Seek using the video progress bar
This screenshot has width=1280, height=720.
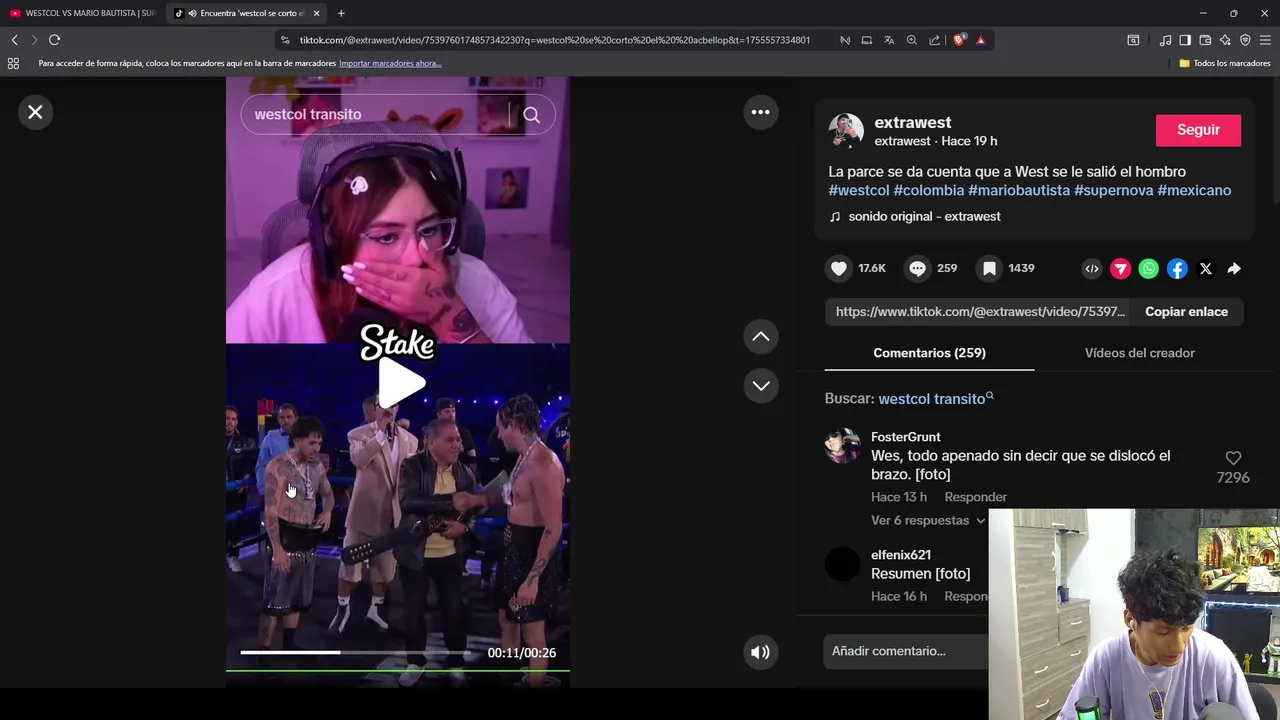coord(355,652)
